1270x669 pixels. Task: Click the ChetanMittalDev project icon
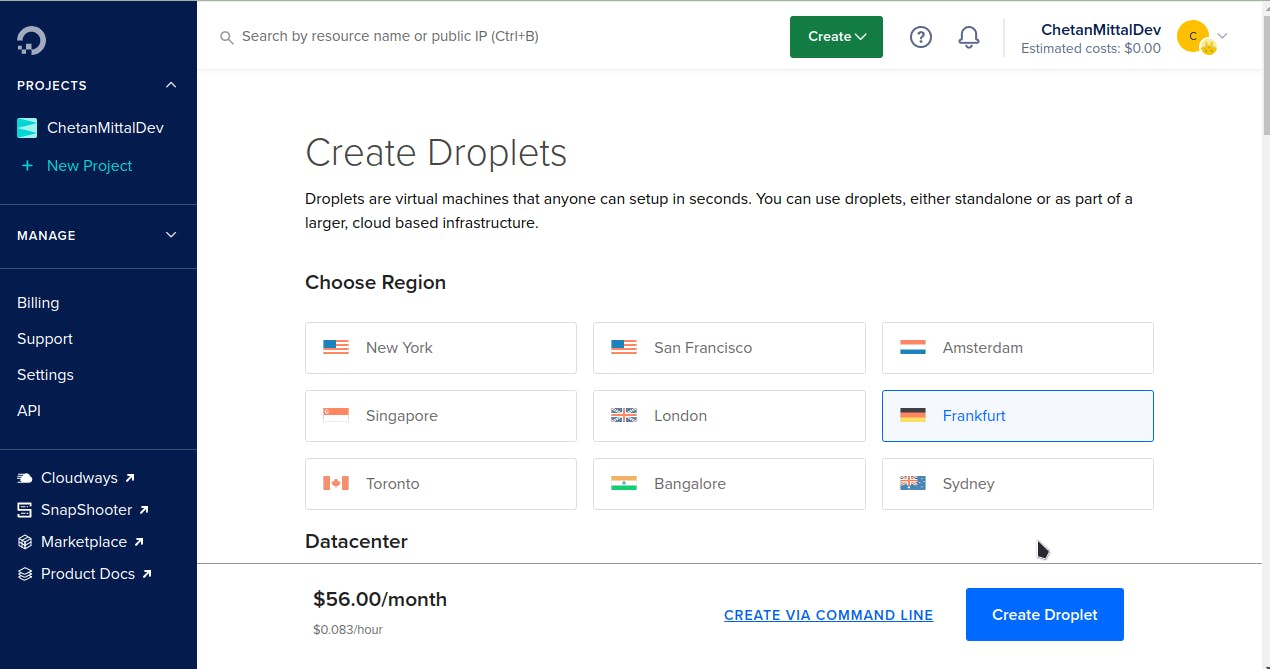(27, 128)
